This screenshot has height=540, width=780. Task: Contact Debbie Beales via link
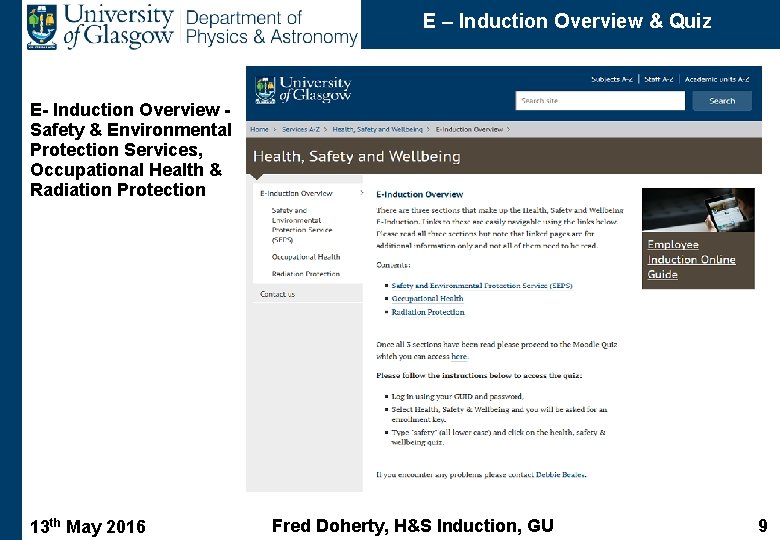(560, 474)
